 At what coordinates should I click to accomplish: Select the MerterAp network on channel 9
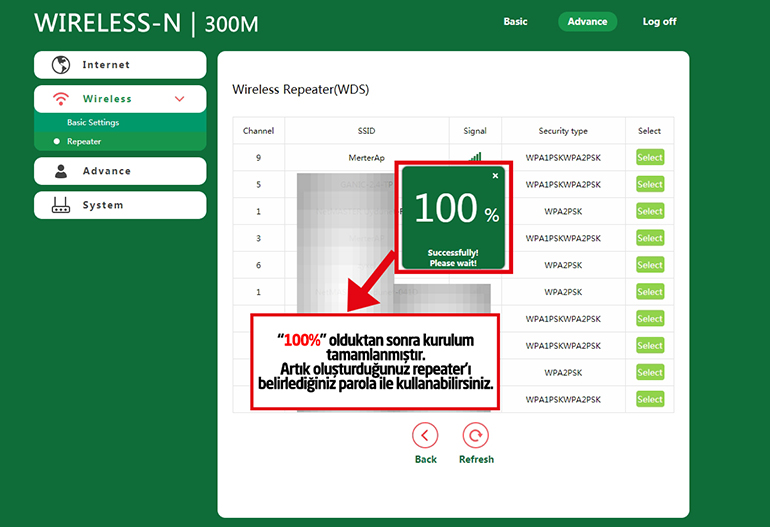pos(650,158)
